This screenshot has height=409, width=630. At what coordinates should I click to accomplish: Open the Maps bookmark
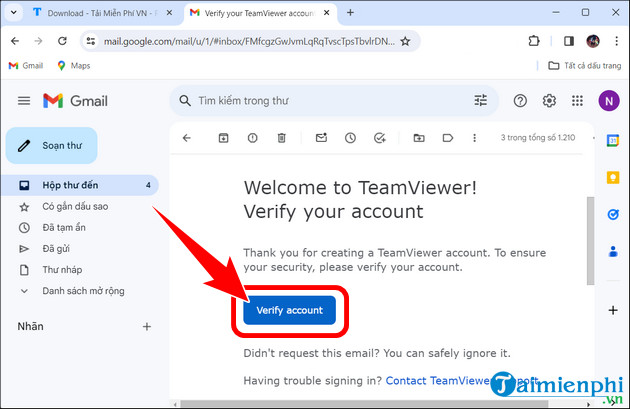pyautogui.click(x=74, y=65)
